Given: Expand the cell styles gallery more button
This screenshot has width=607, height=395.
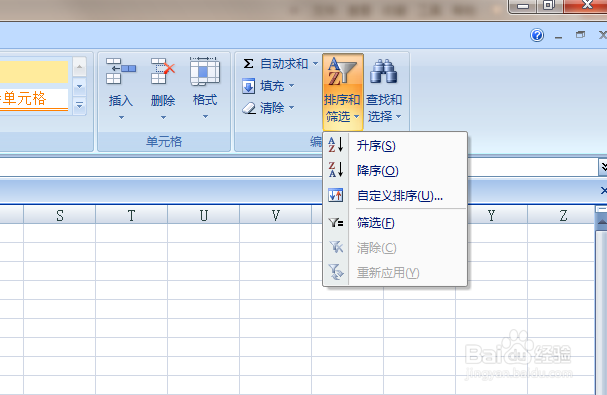Looking at the screenshot, I should coord(79,105).
